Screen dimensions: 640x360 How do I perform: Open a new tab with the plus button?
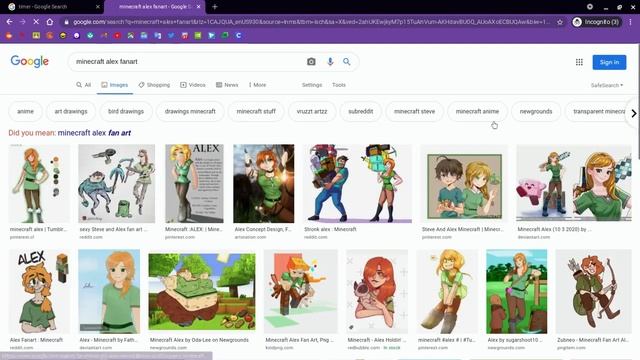[215, 7]
